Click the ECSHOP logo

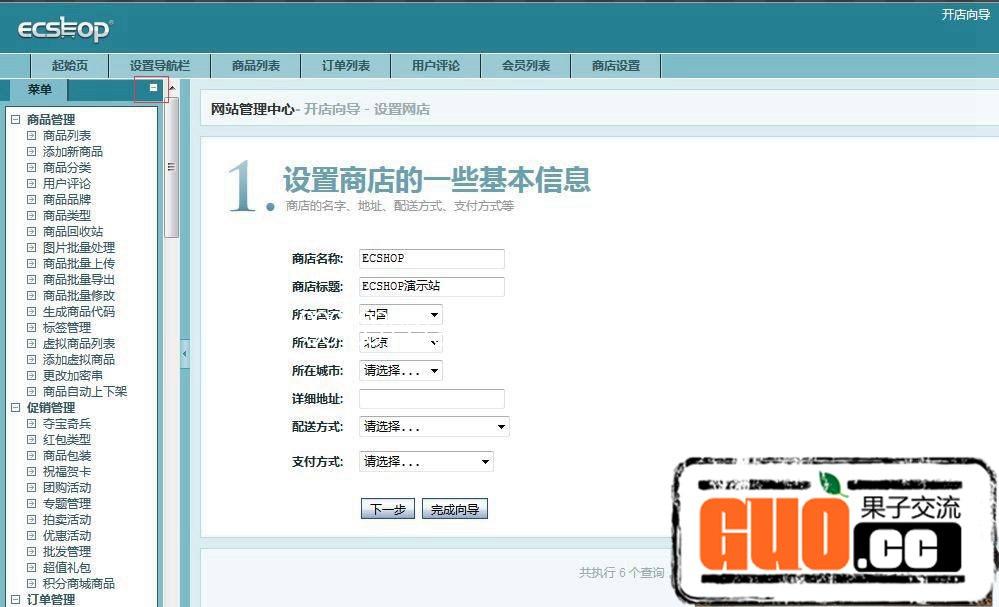65,29
